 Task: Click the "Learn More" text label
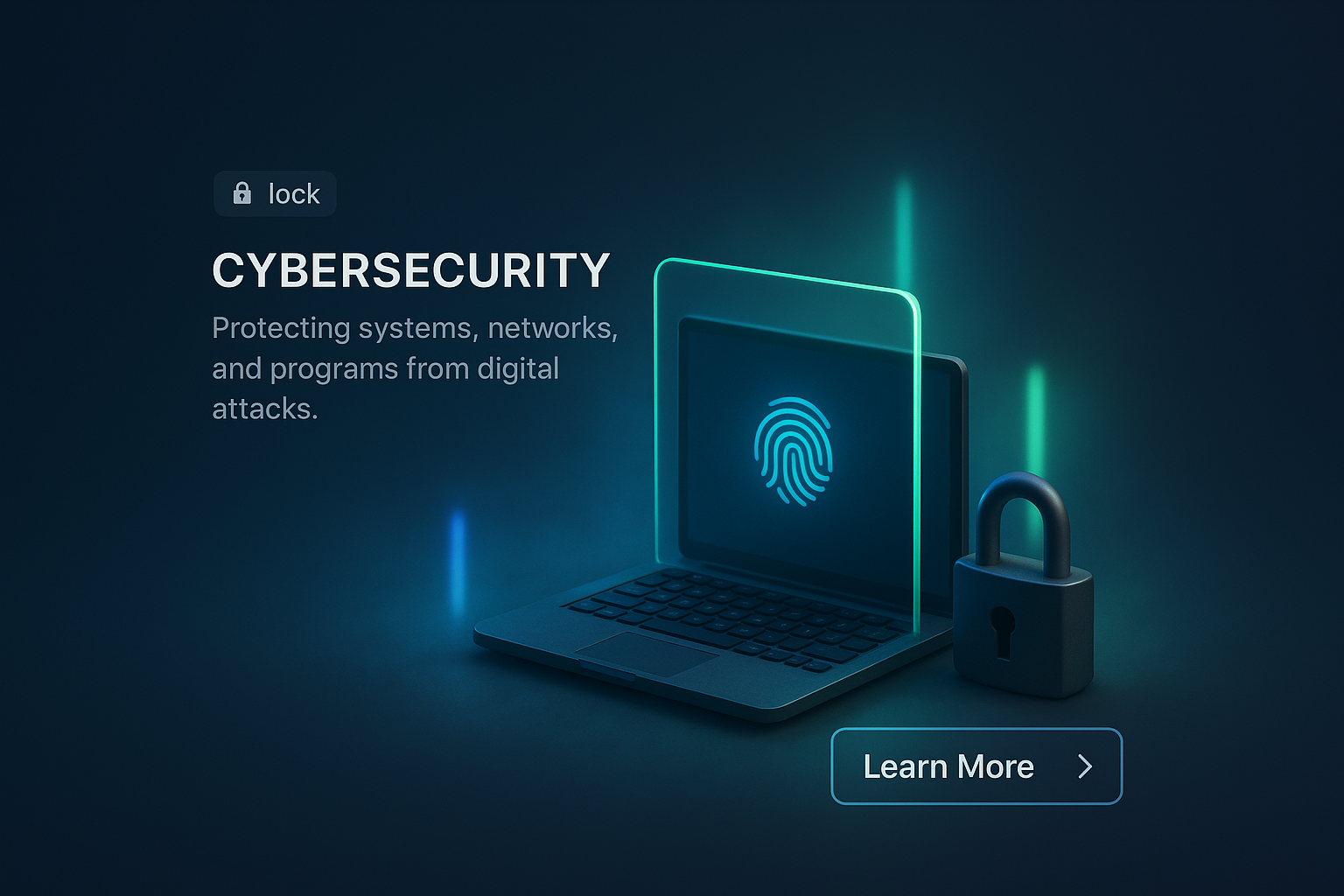[948, 766]
